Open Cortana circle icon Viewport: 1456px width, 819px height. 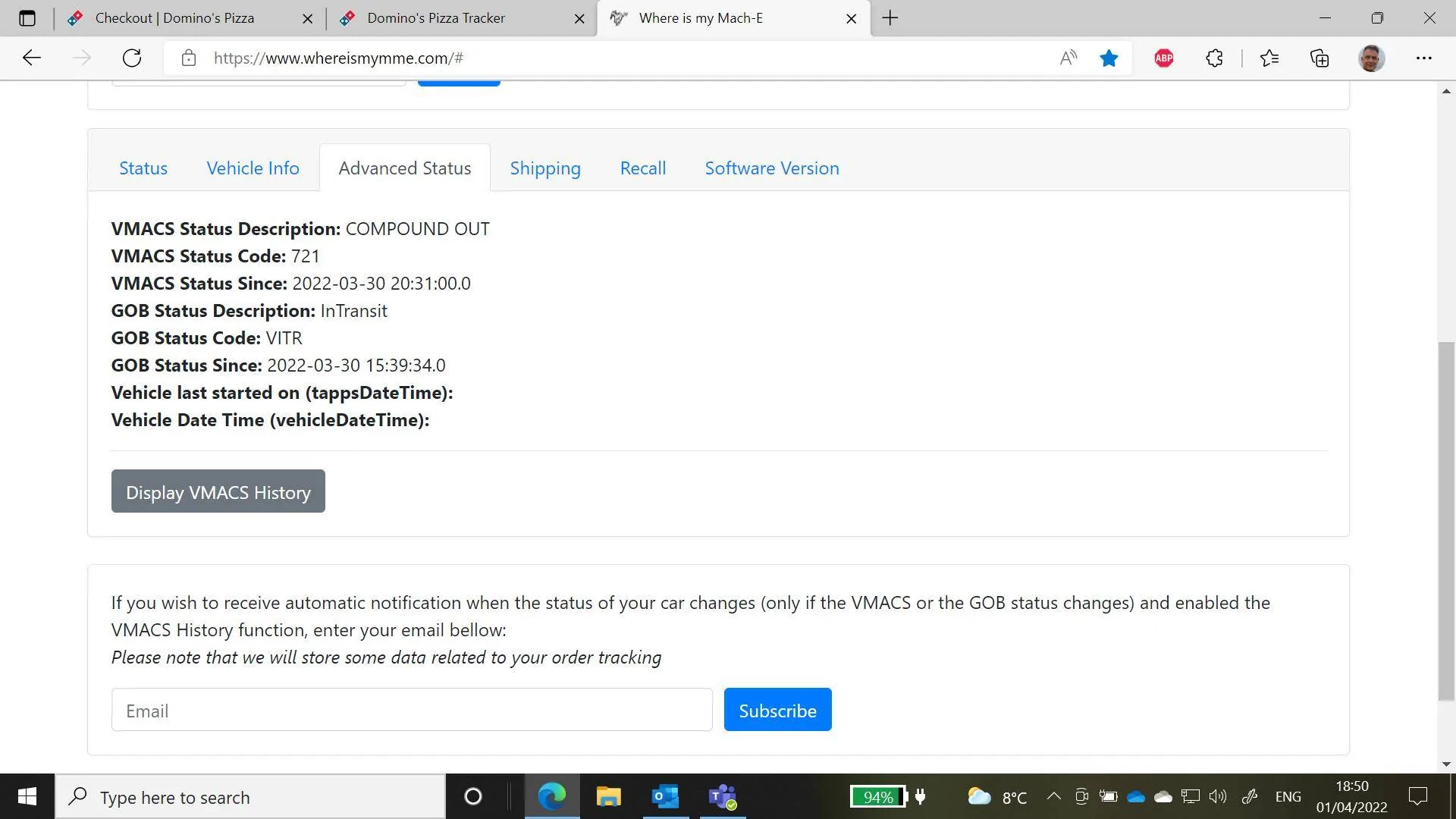pos(472,796)
